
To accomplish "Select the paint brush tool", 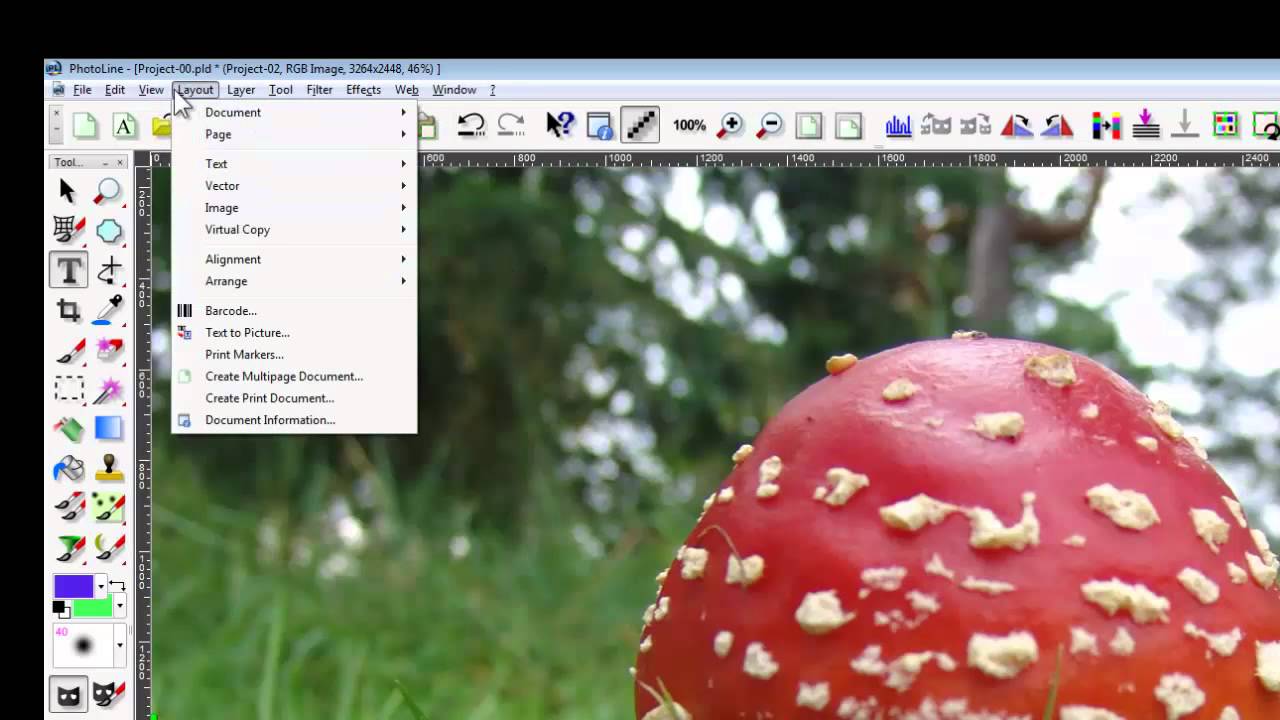I will coord(68,350).
